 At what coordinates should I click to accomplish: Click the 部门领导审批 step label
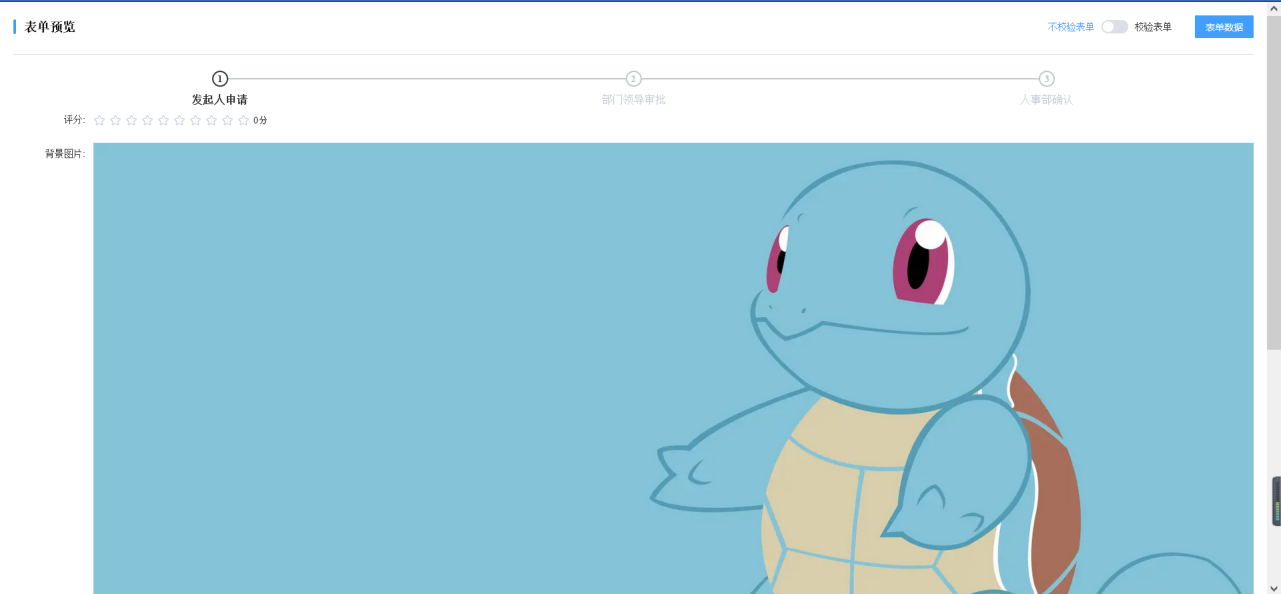[633, 100]
